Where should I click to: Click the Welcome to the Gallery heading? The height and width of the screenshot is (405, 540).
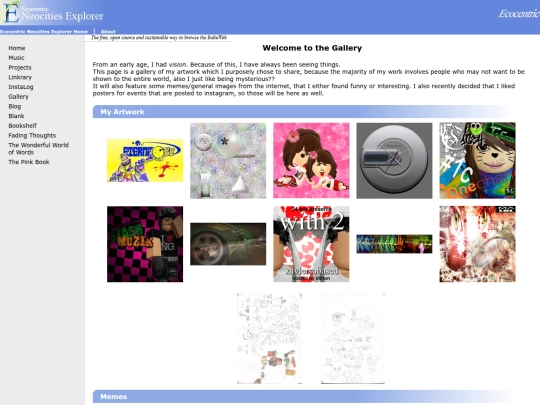[x=312, y=48]
